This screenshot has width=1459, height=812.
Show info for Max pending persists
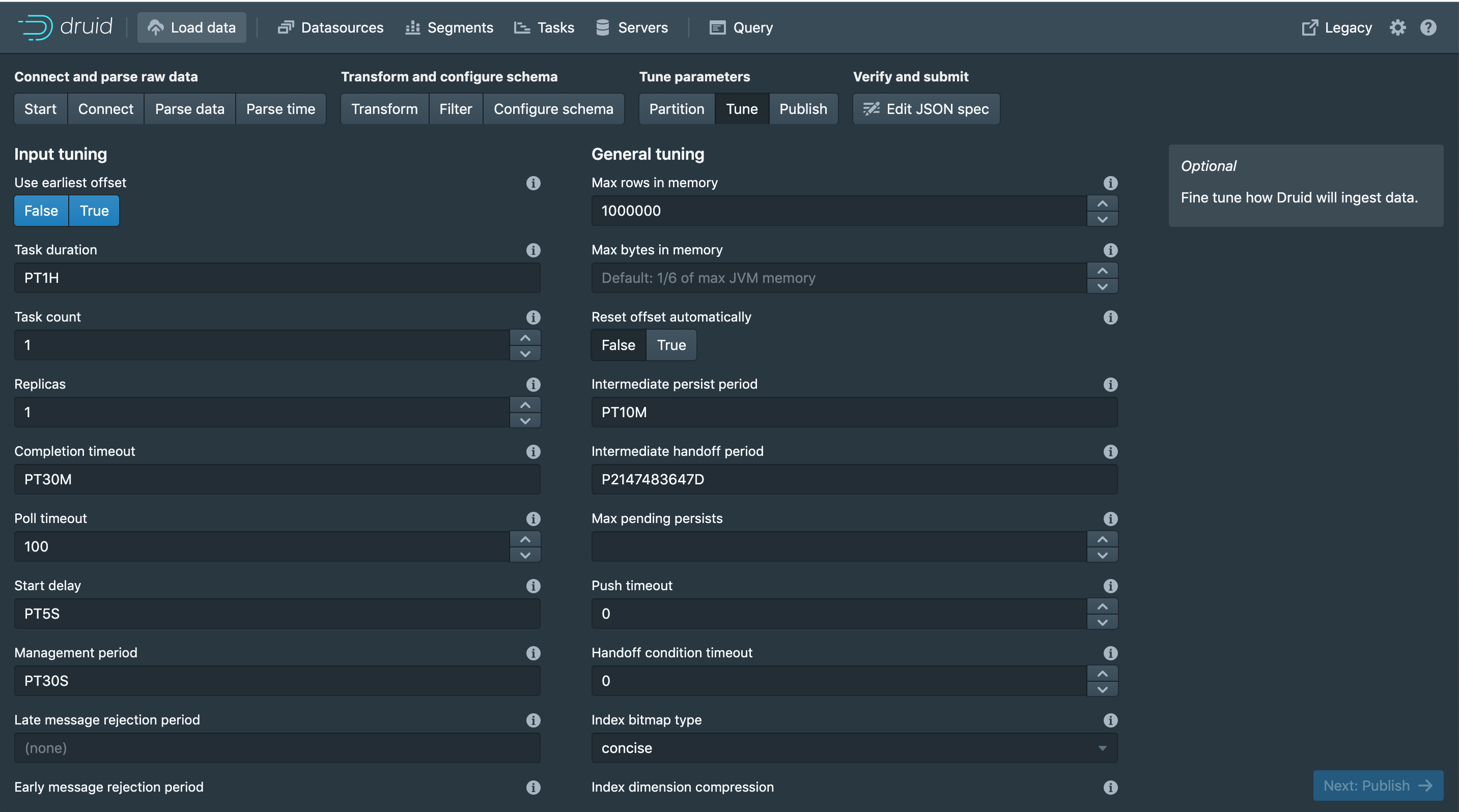pos(1110,519)
